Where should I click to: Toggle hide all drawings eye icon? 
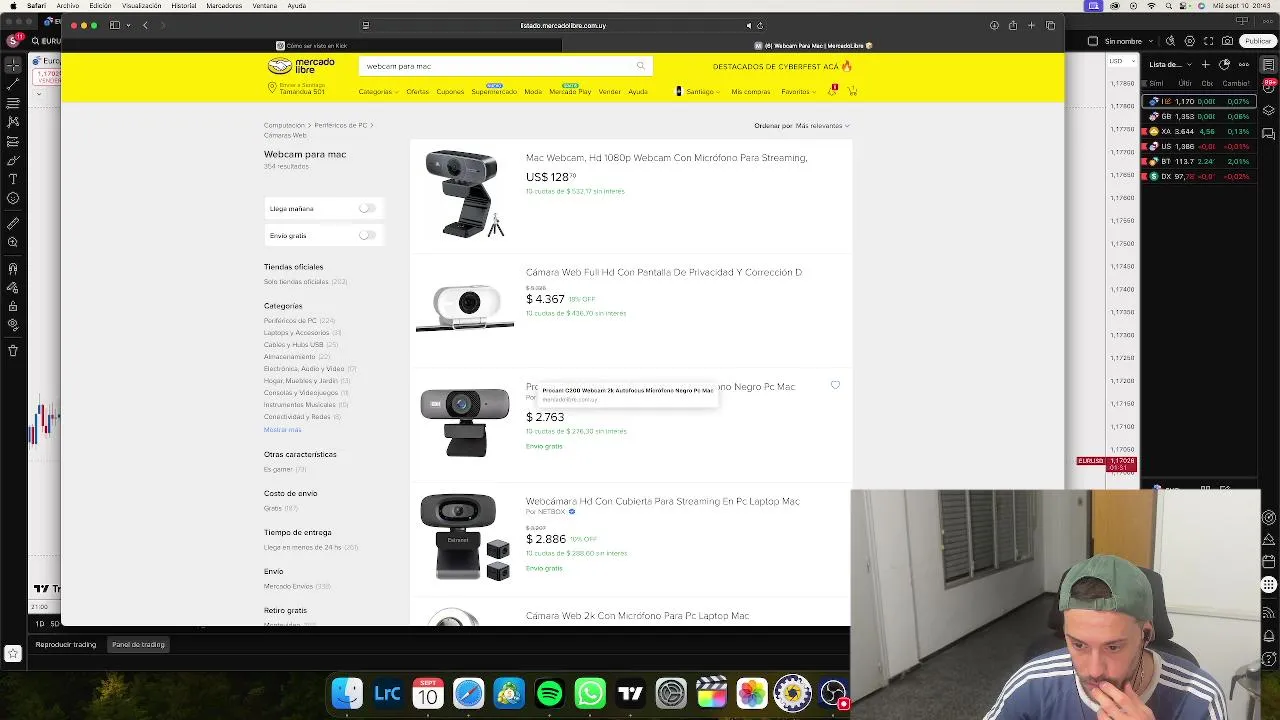coord(13,325)
